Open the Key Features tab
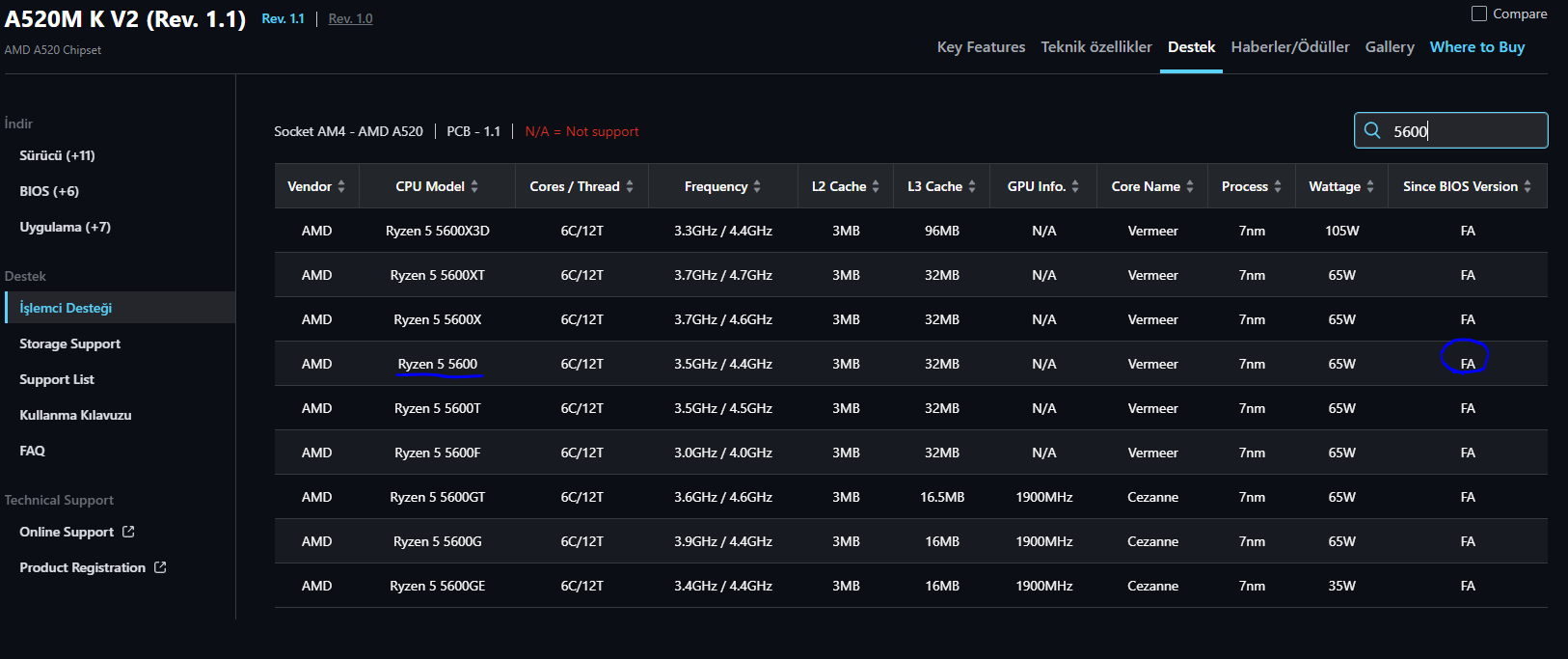Image resolution: width=1568 pixels, height=659 pixels. (981, 46)
